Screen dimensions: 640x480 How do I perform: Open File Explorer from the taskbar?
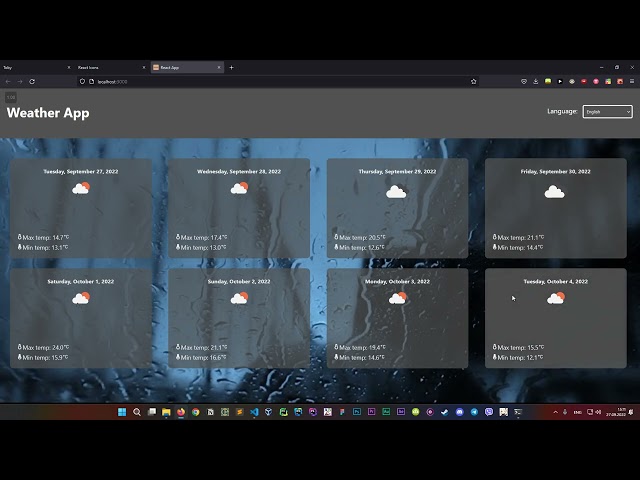166,412
